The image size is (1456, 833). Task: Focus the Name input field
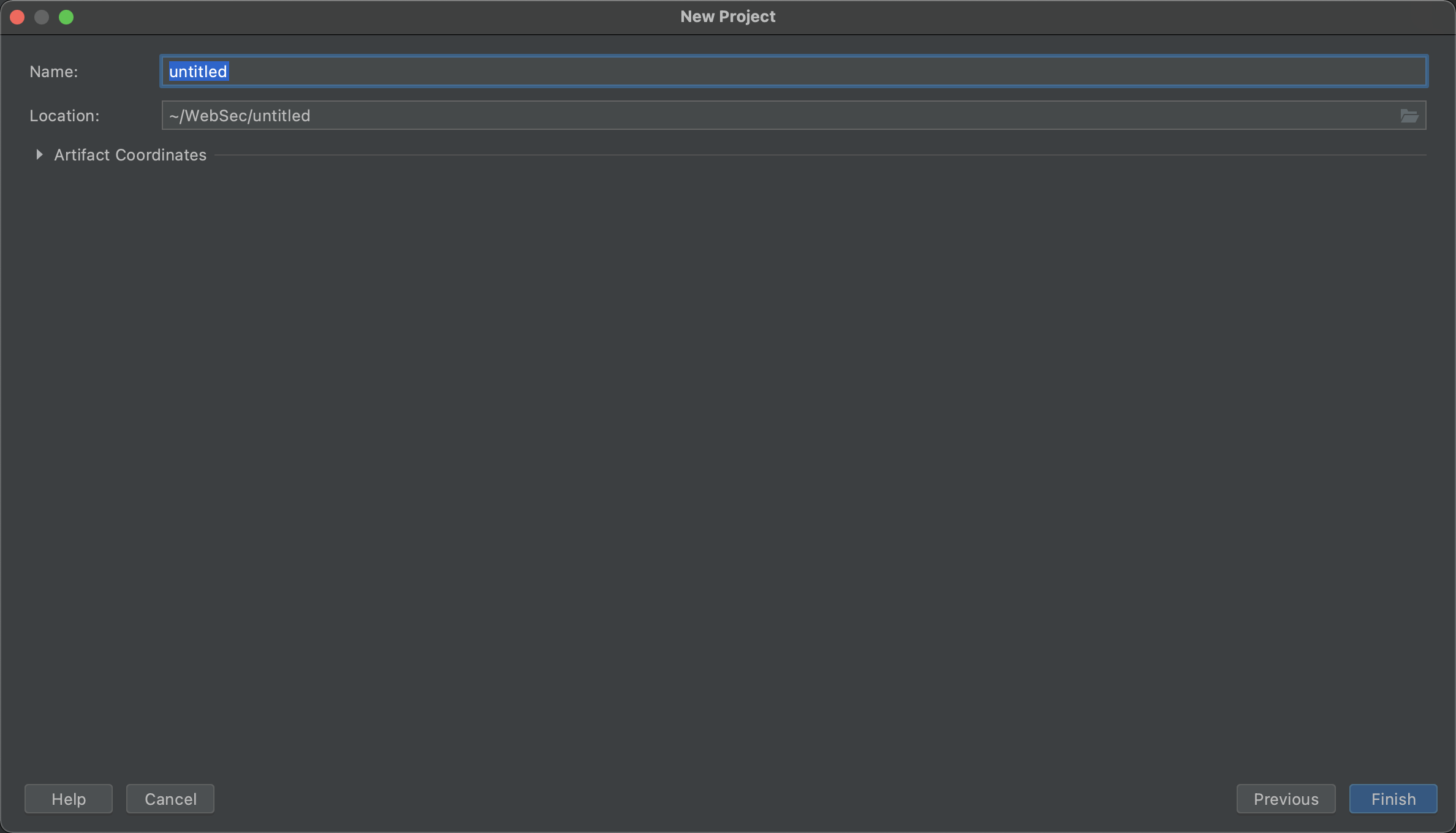(x=794, y=71)
